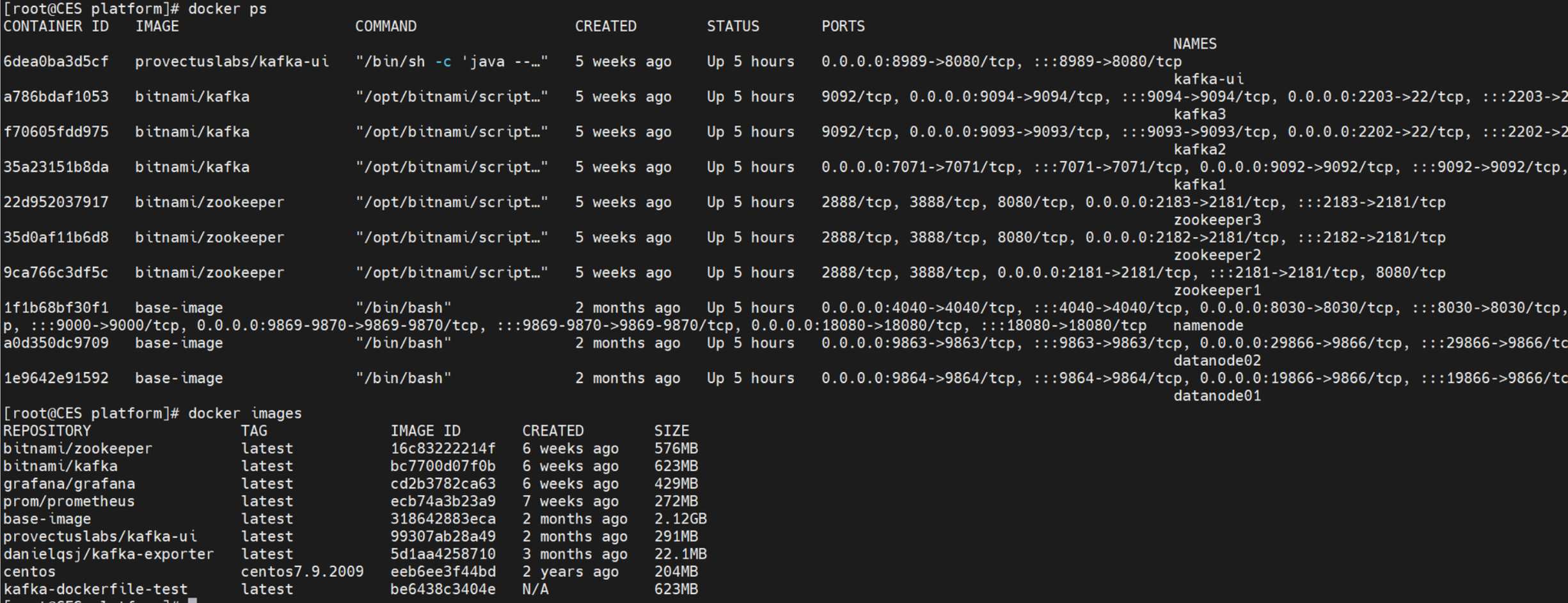1568x603 pixels.
Task: Click the PORTS column header
Action: tap(843, 26)
